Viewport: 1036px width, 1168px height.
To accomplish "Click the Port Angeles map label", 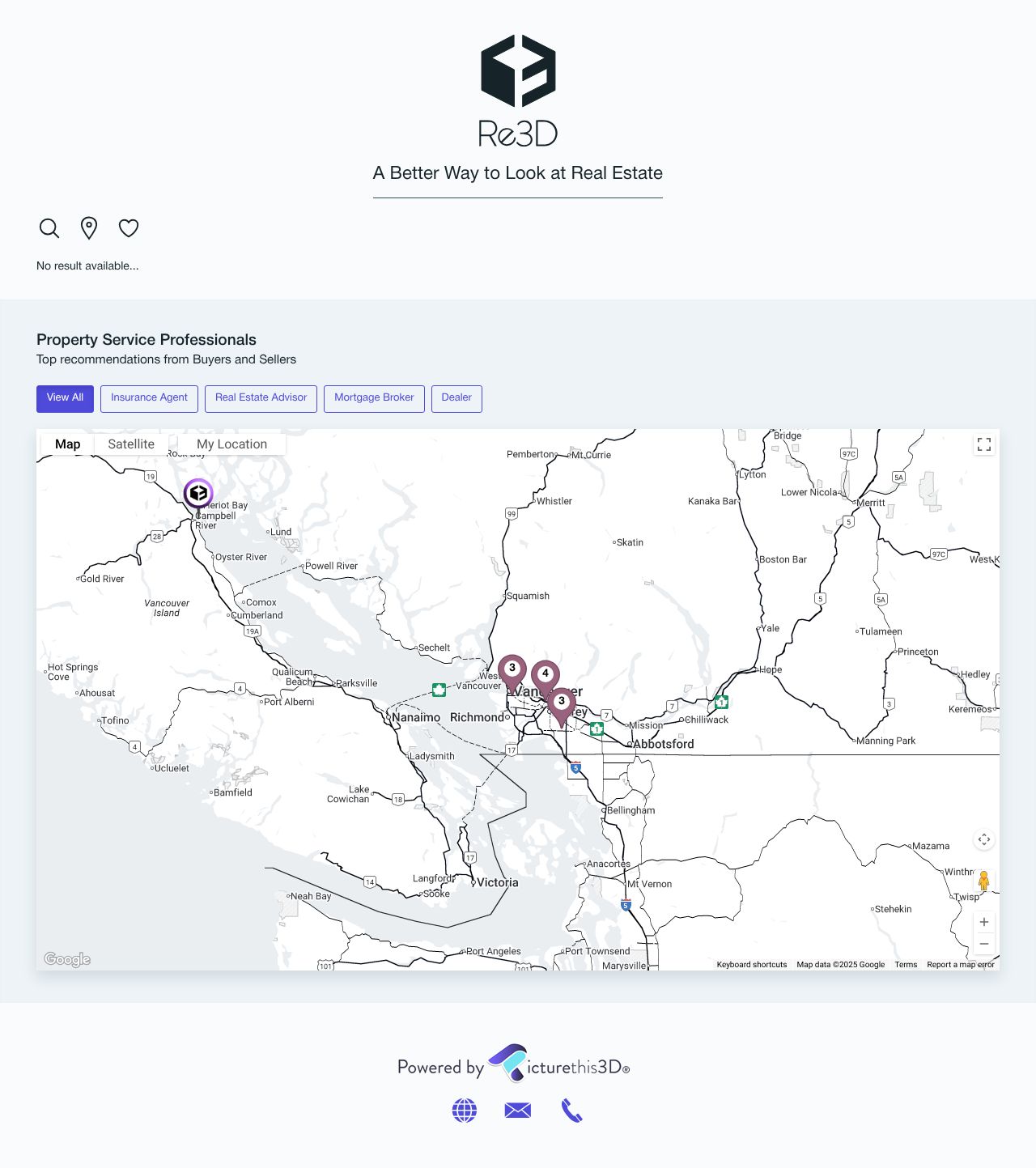I will [x=494, y=952].
